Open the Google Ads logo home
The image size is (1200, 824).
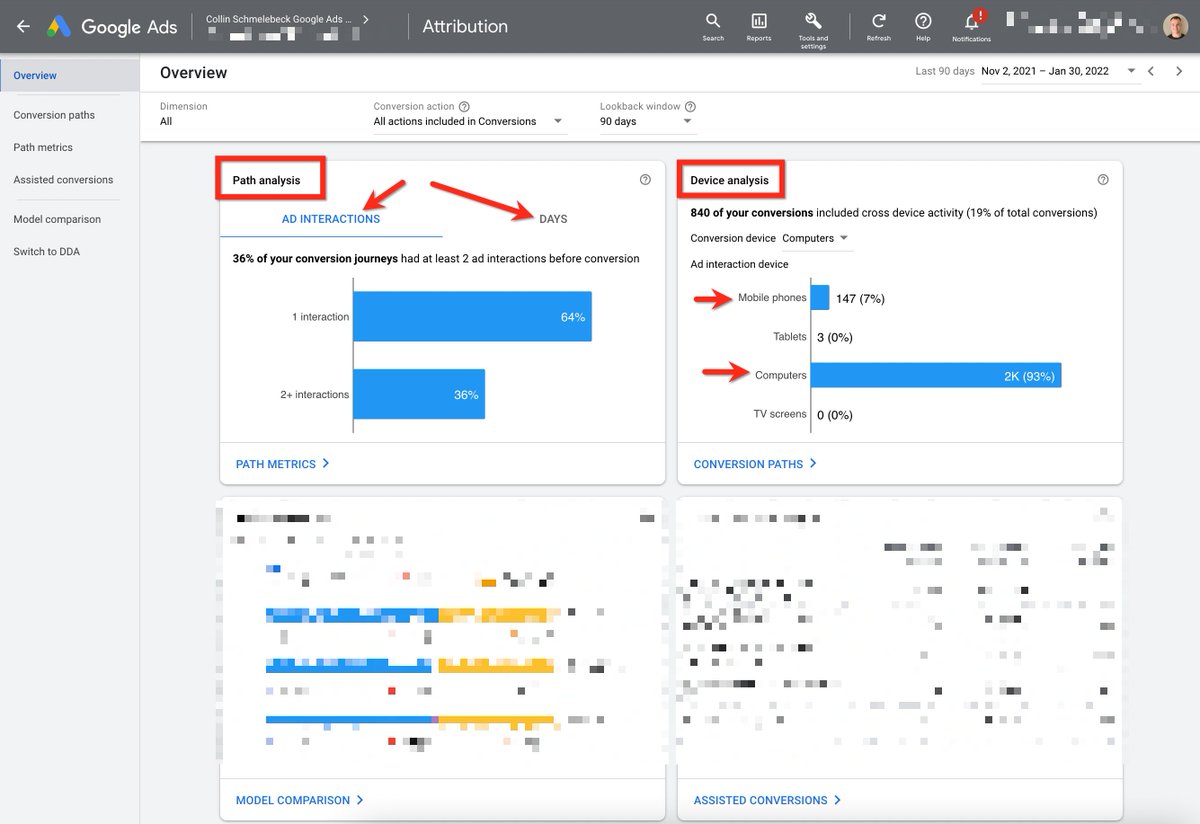[x=111, y=27]
